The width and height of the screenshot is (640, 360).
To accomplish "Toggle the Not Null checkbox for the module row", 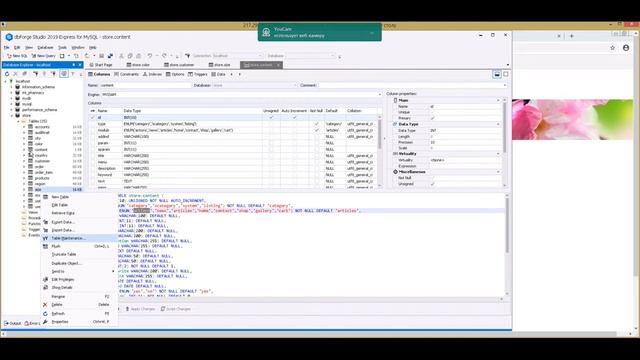I will pos(316,130).
